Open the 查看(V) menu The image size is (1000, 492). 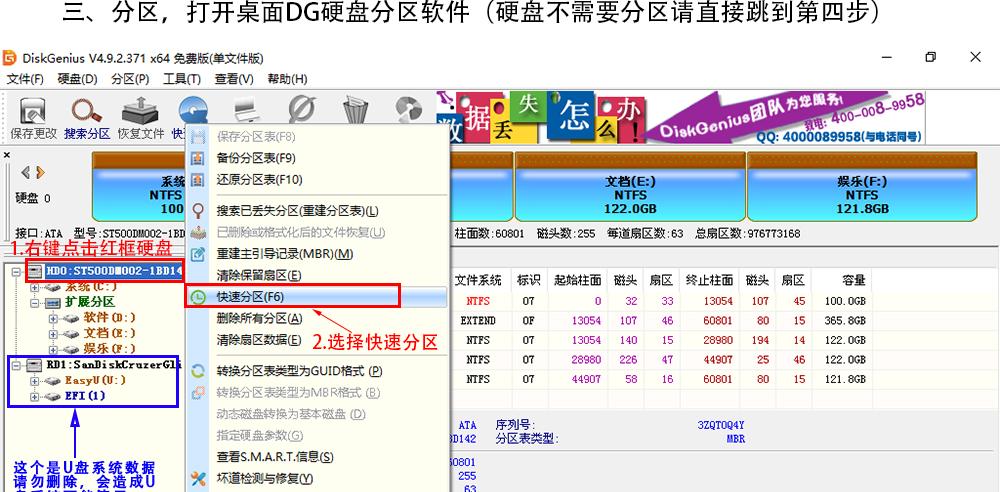[234, 79]
